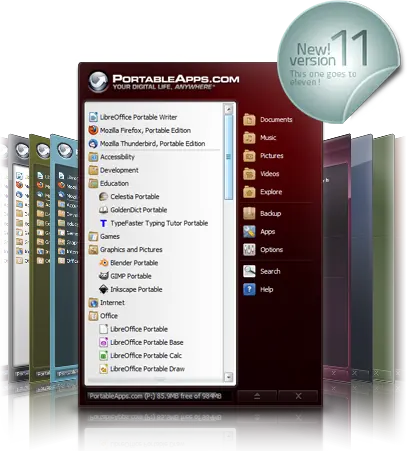Select "Mozilla Thunderbird, Portable Edition" text
The height and width of the screenshot is (452, 407).
point(152,144)
